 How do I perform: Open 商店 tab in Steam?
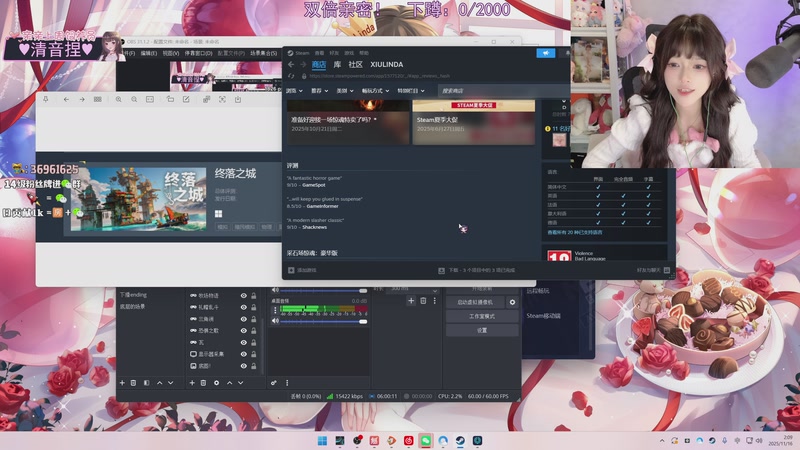coord(319,64)
